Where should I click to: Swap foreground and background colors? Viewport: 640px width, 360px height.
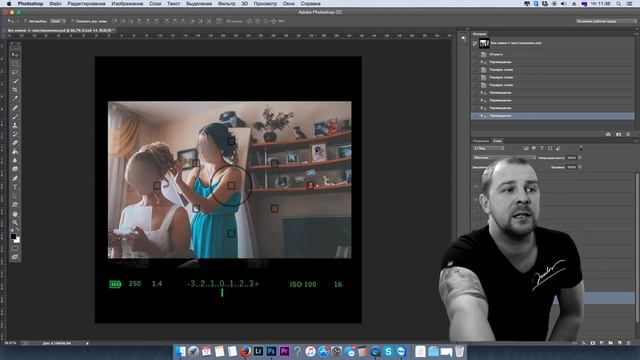pyautogui.click(x=18, y=230)
